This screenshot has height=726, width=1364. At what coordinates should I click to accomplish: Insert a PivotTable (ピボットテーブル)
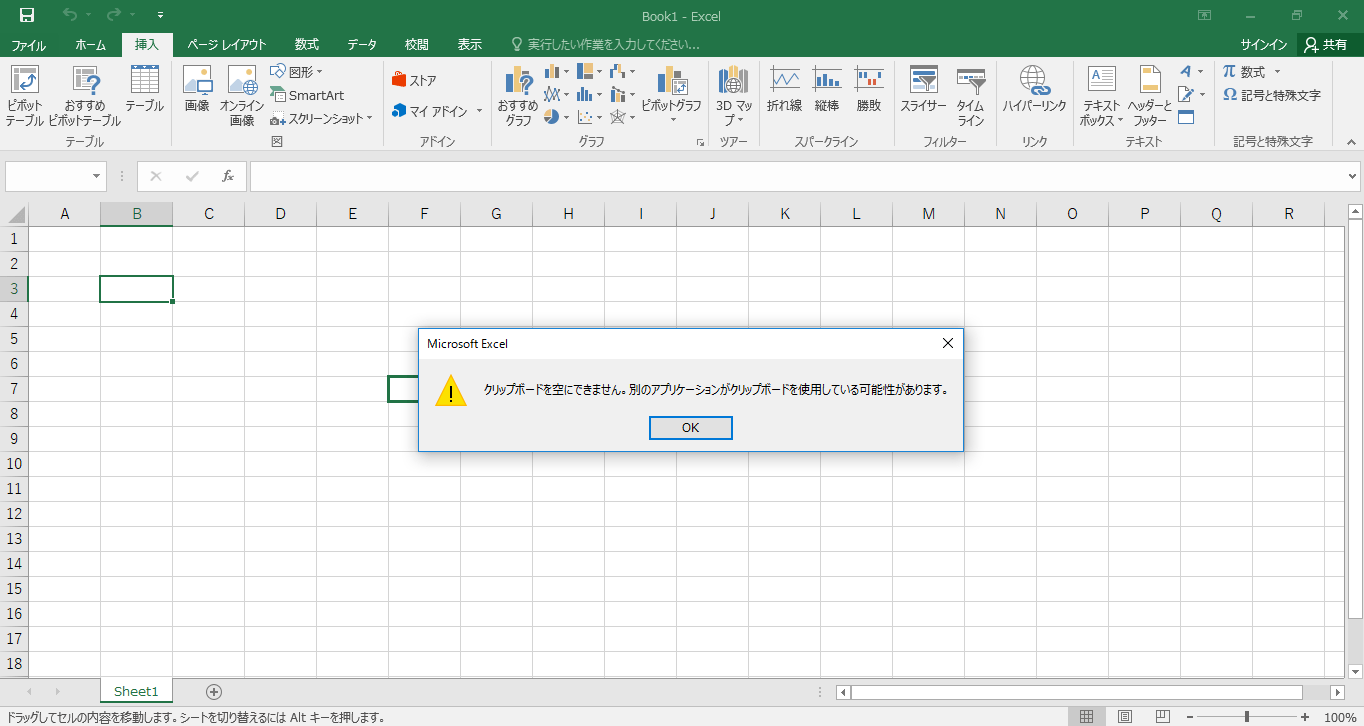point(24,95)
